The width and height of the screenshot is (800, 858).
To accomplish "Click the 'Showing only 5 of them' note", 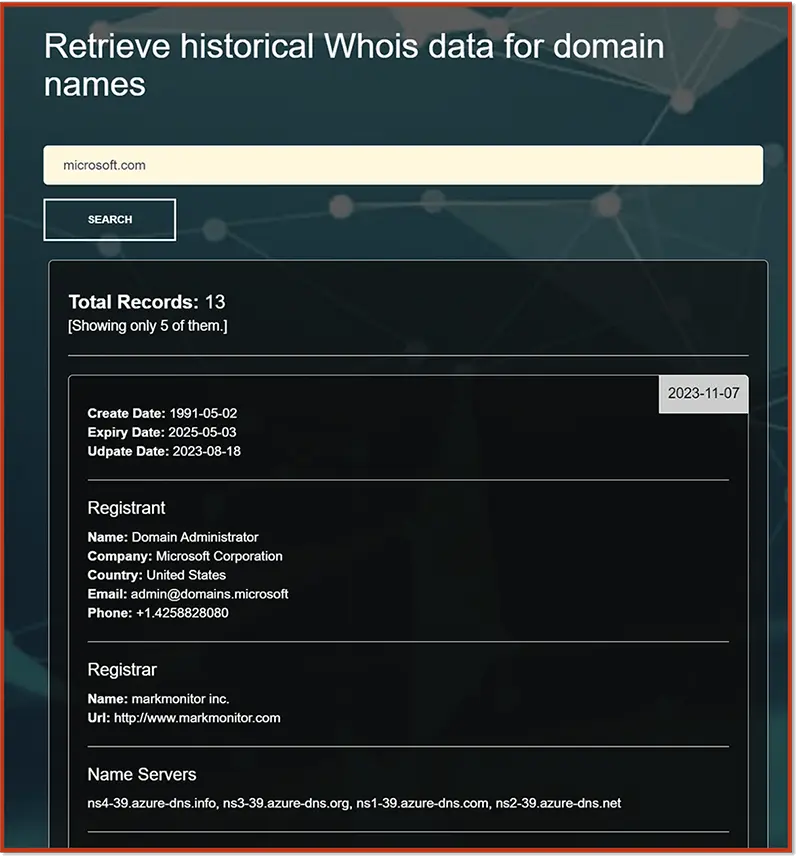I will (147, 326).
